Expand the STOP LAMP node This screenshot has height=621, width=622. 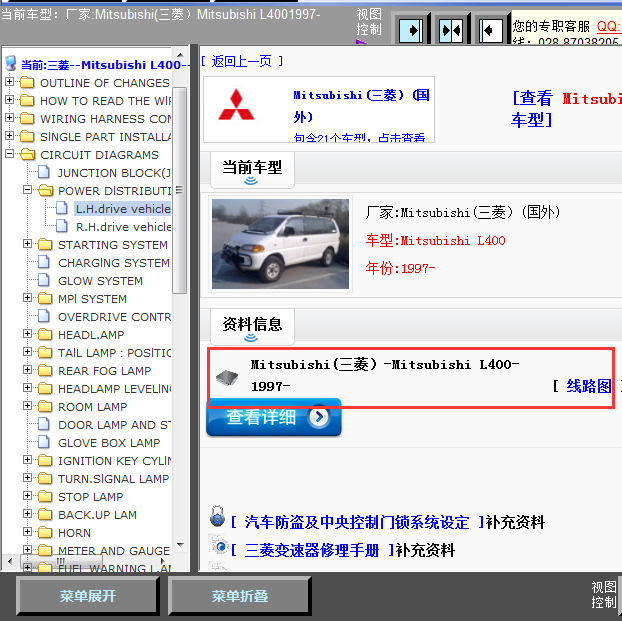point(27,495)
